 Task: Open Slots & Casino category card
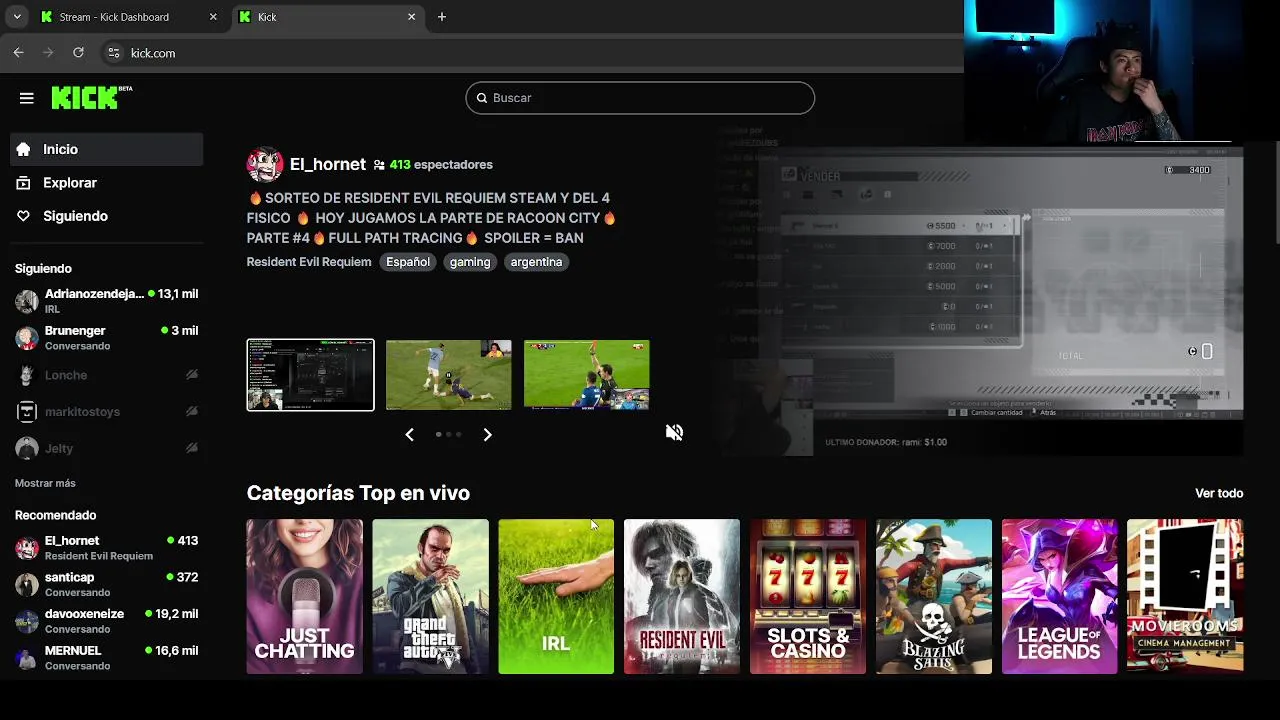click(808, 596)
